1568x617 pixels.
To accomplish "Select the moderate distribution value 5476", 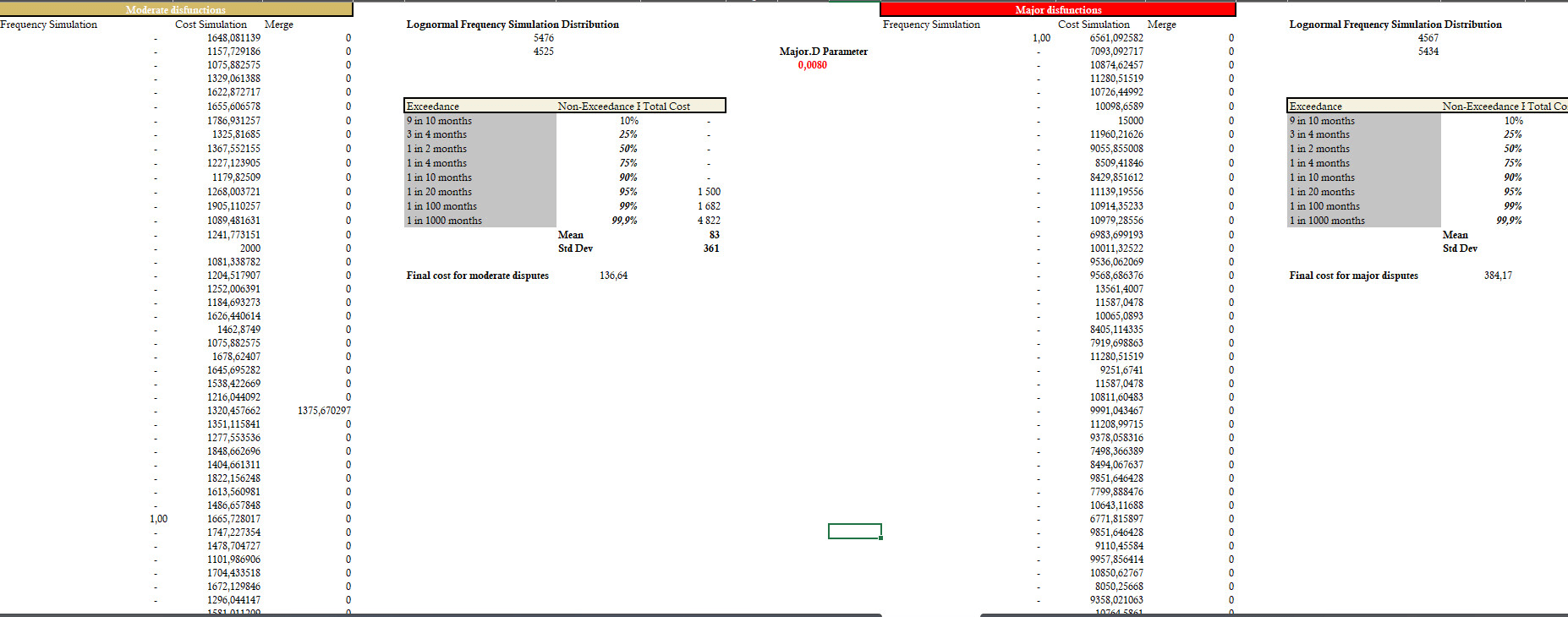I will pyautogui.click(x=544, y=38).
